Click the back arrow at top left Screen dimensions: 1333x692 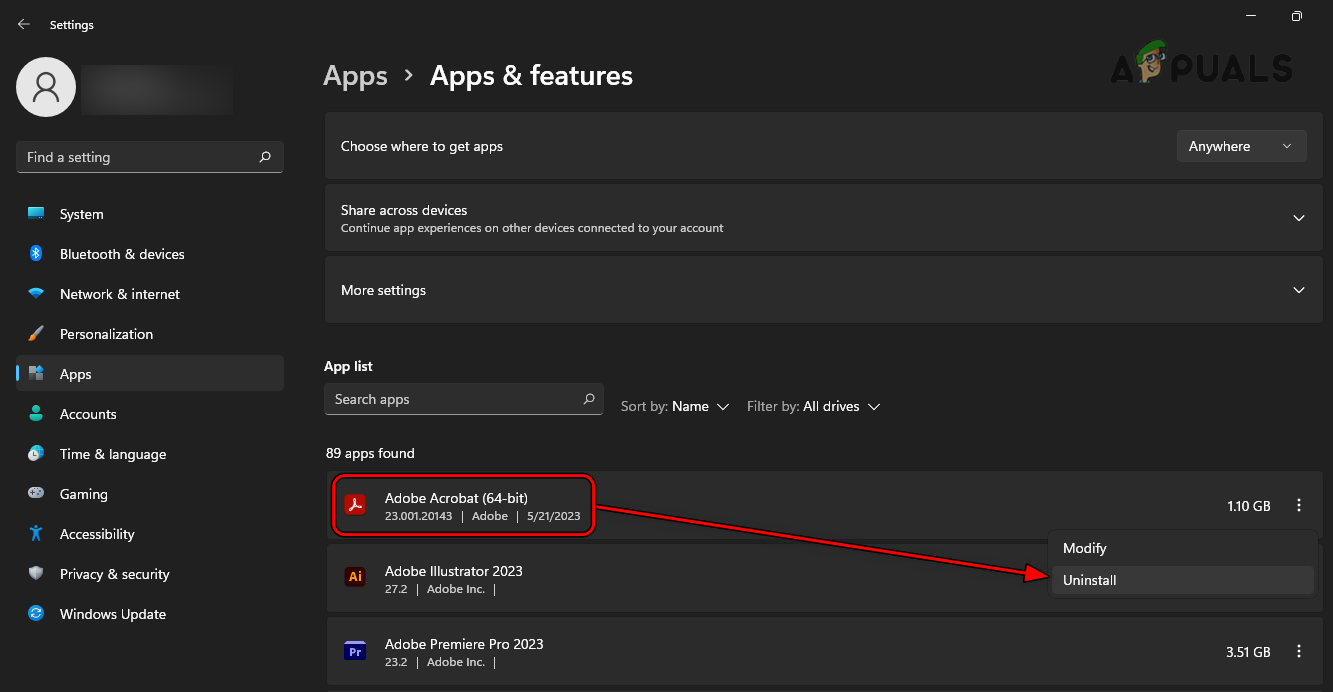click(23, 23)
